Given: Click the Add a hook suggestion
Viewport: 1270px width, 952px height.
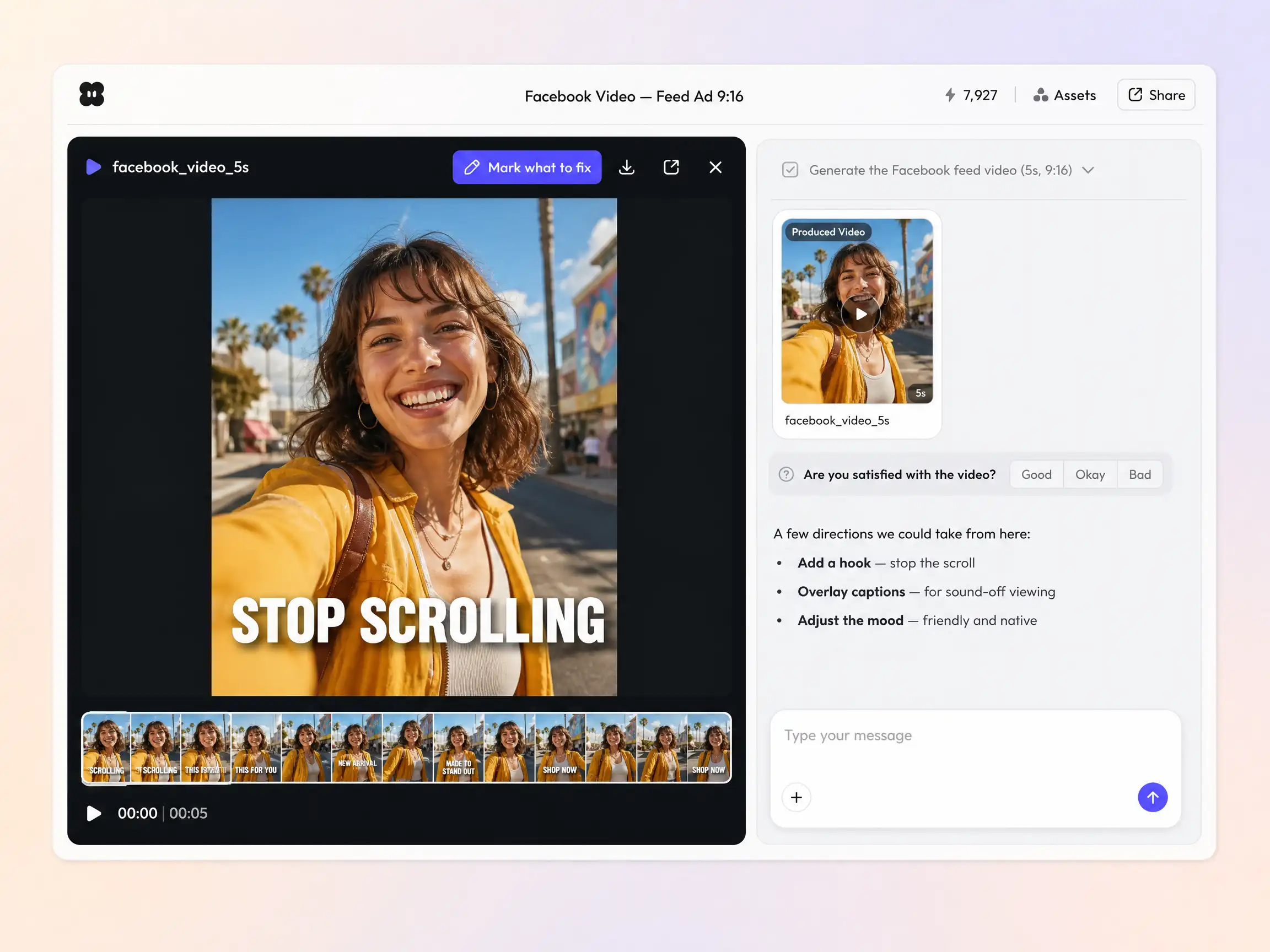Looking at the screenshot, I should point(886,563).
